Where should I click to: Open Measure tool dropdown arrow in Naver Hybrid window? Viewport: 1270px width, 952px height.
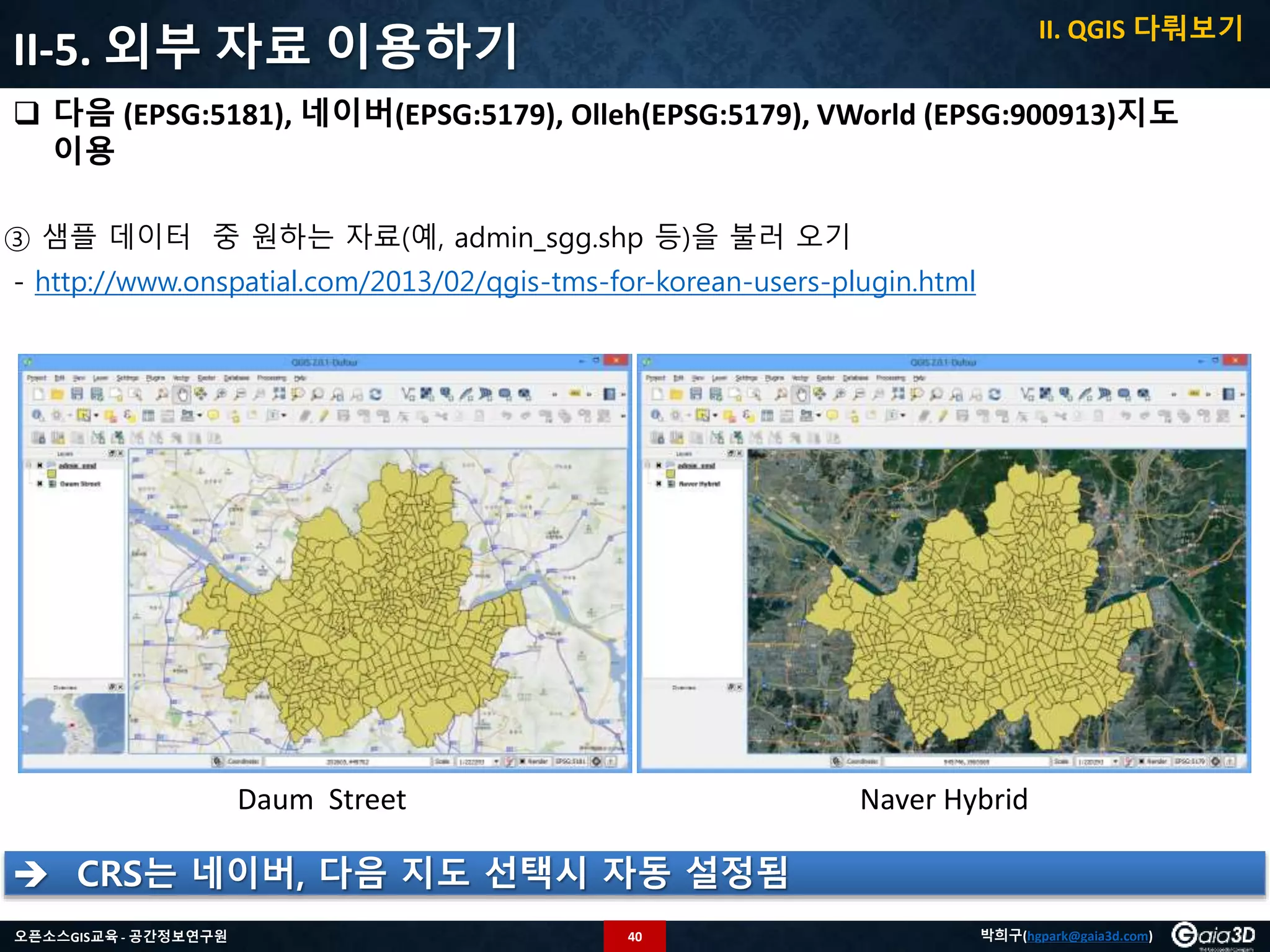pos(819,416)
